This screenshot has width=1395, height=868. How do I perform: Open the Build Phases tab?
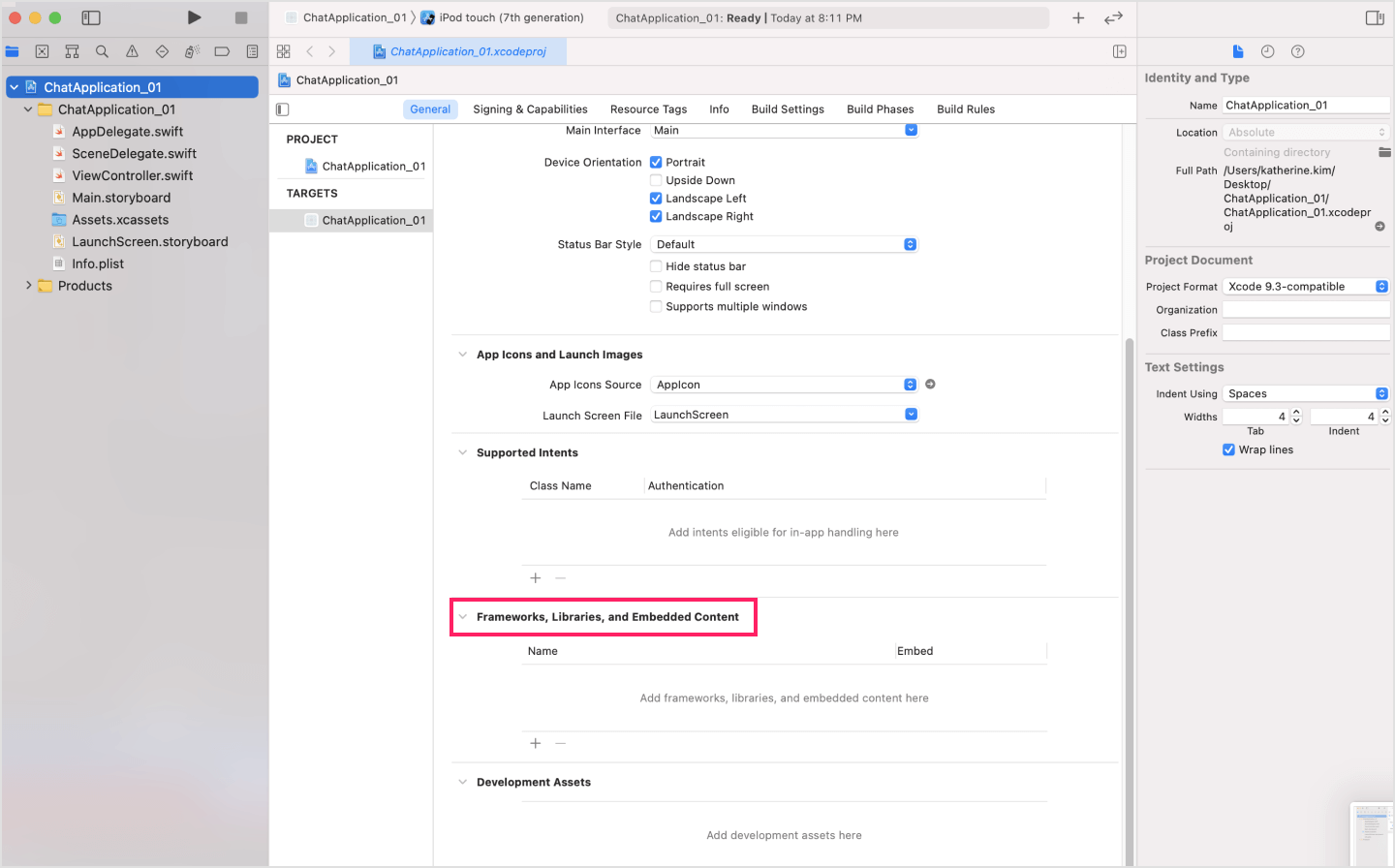coord(880,108)
